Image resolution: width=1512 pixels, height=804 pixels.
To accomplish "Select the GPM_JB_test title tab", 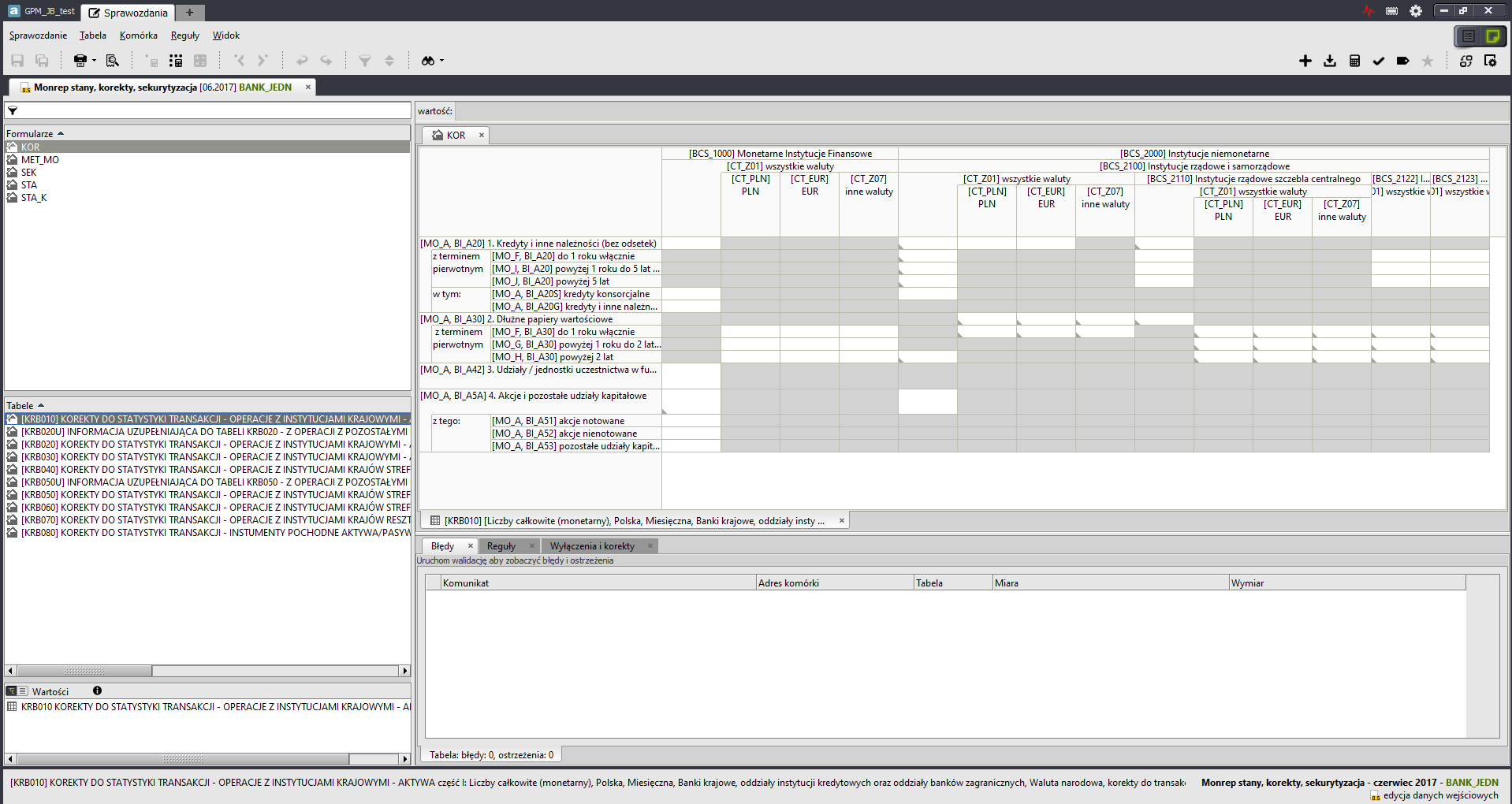I will (x=41, y=11).
